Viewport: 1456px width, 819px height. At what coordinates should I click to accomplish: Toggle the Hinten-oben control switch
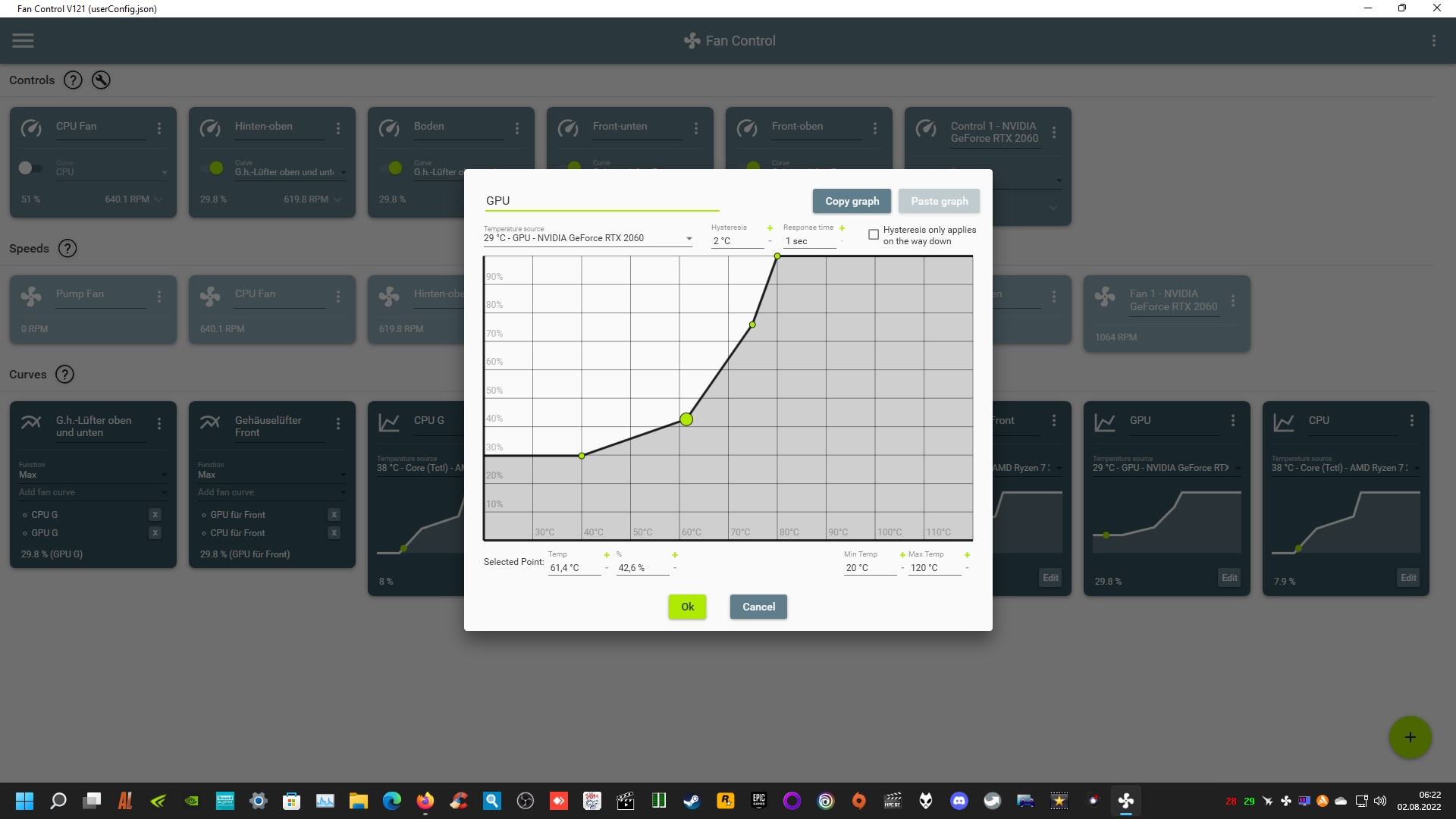point(213,168)
